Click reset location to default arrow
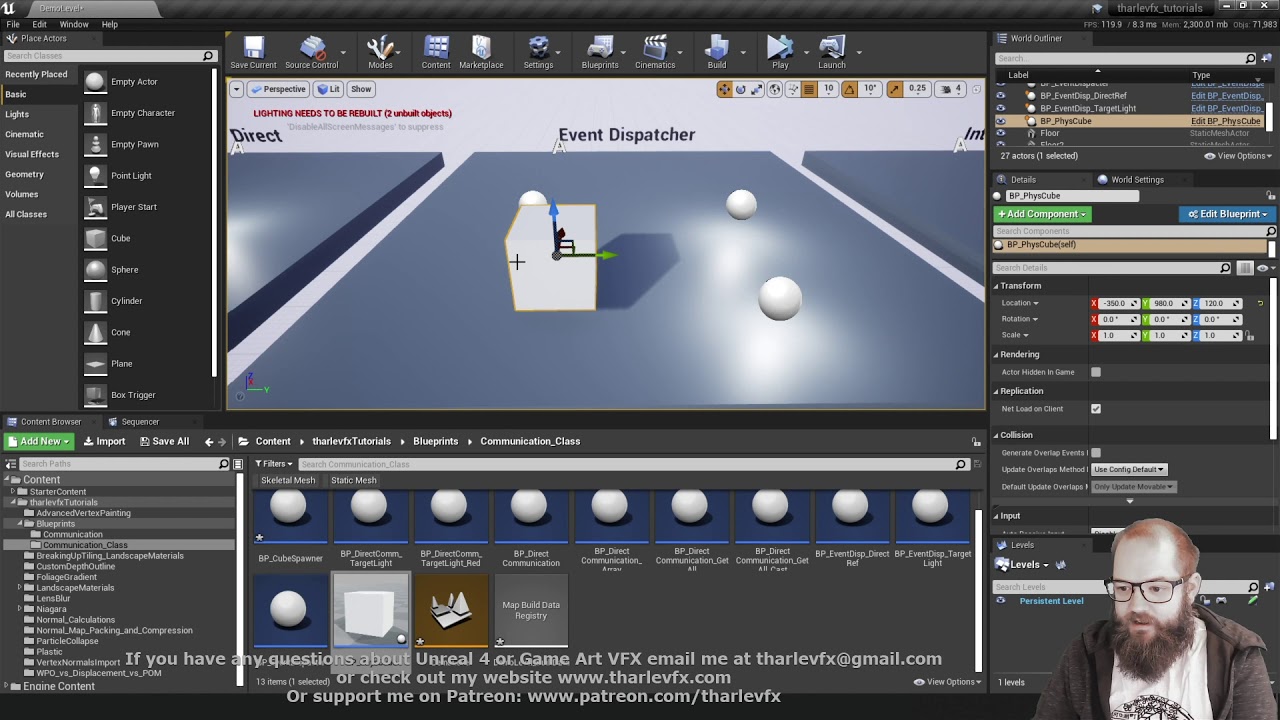Screen dimensions: 1280x720 point(1260,303)
